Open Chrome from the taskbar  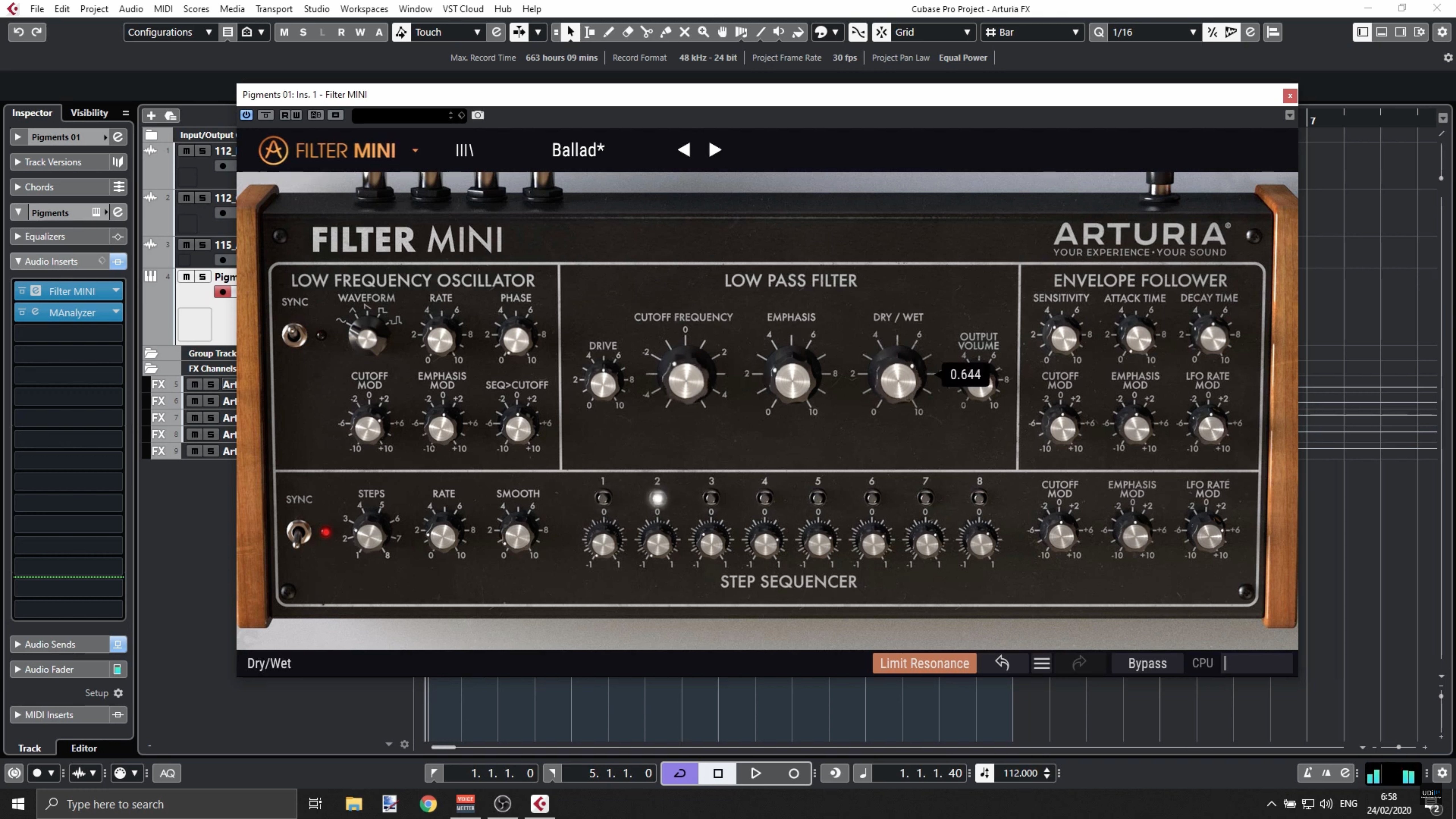(428, 804)
